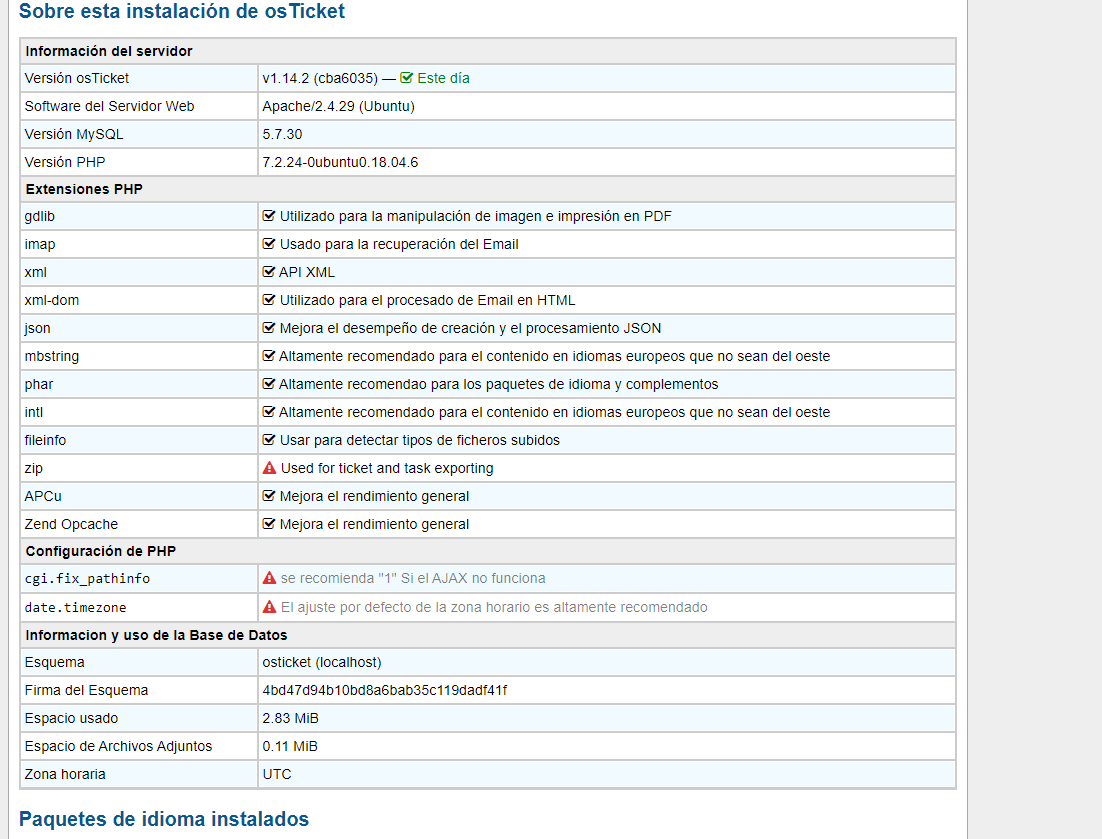The height and width of the screenshot is (839, 1102).
Task: Click the warning icon for cgi.fix_pathinfo
Action: click(269, 578)
